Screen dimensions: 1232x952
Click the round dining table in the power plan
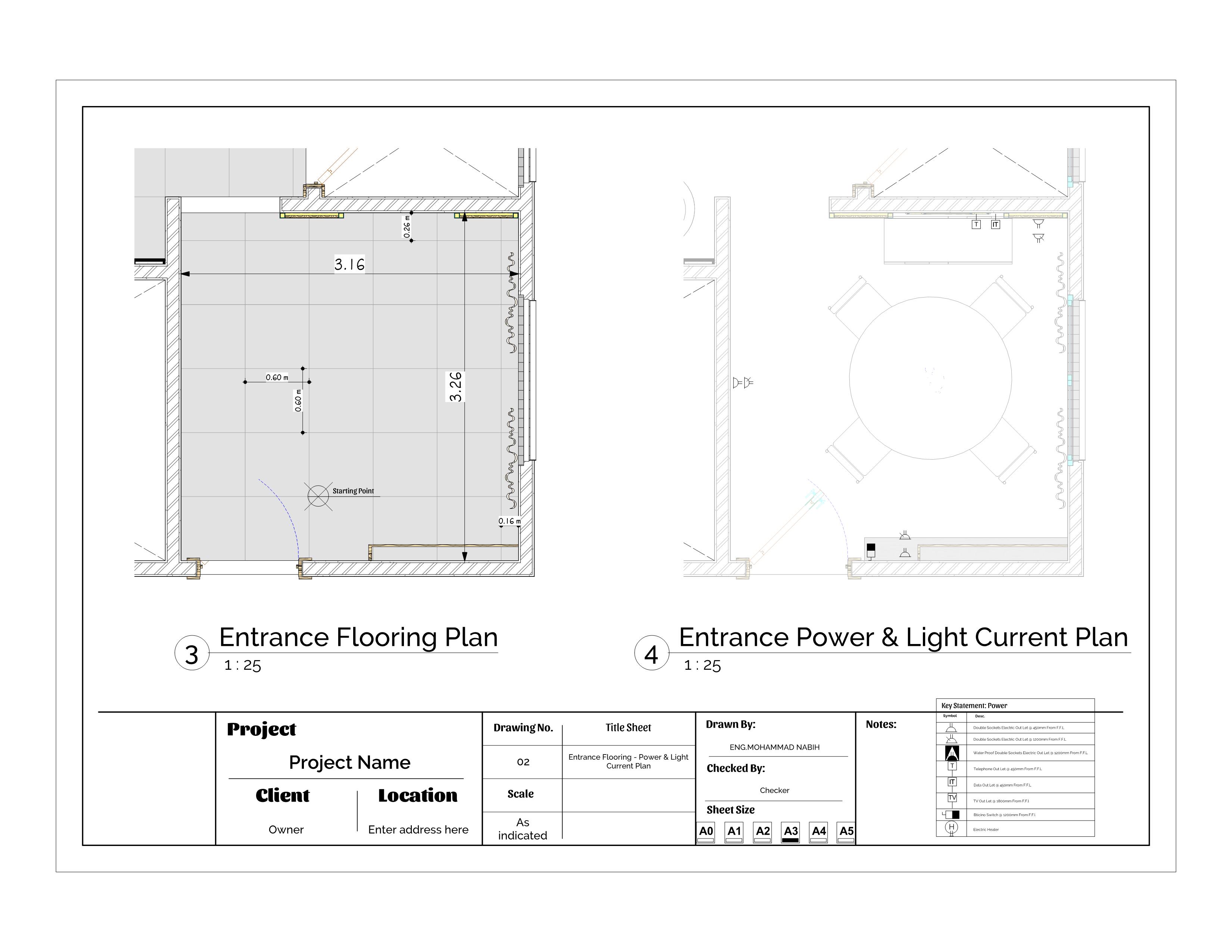pyautogui.click(x=930, y=378)
